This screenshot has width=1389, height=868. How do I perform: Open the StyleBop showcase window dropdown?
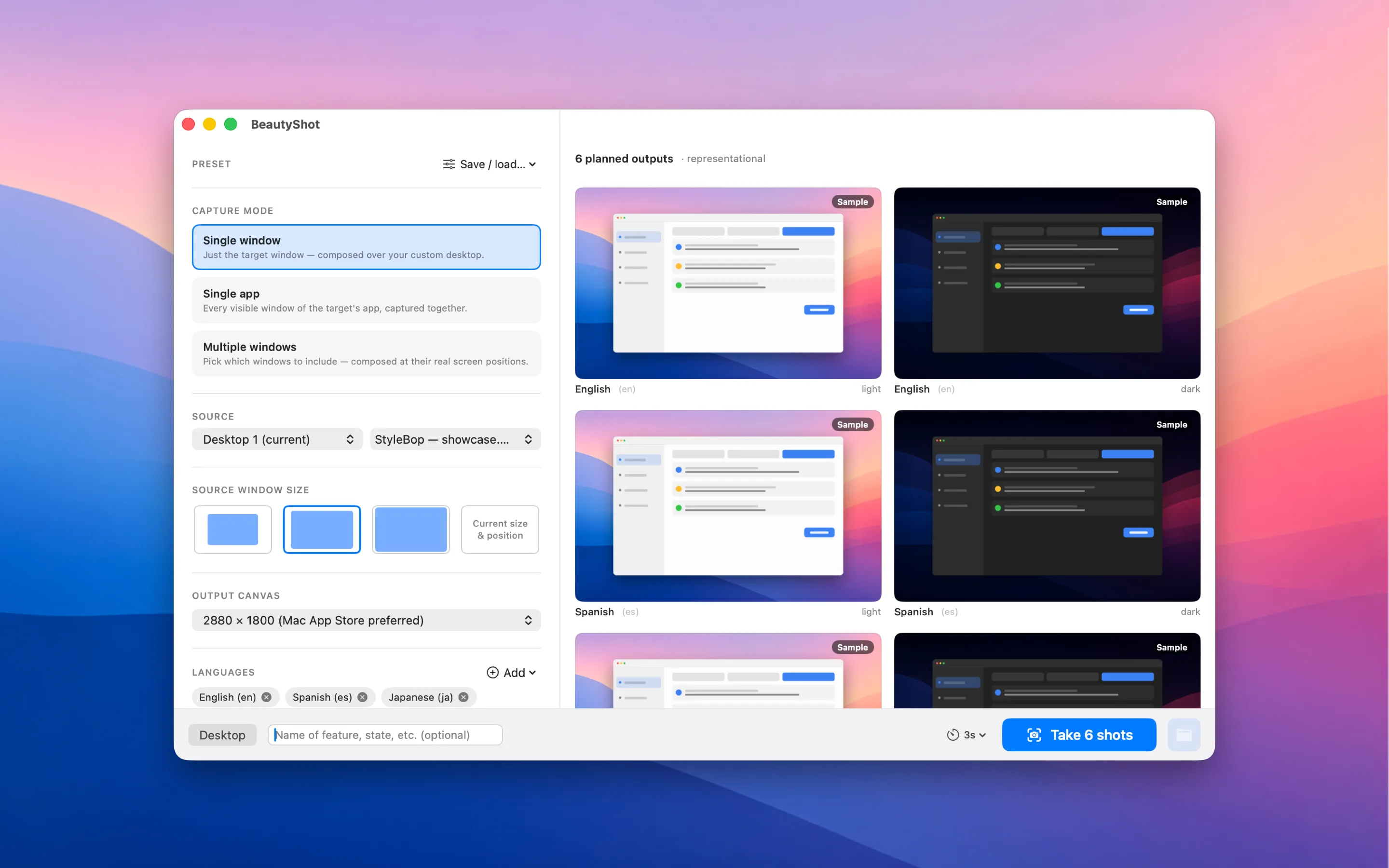455,439
